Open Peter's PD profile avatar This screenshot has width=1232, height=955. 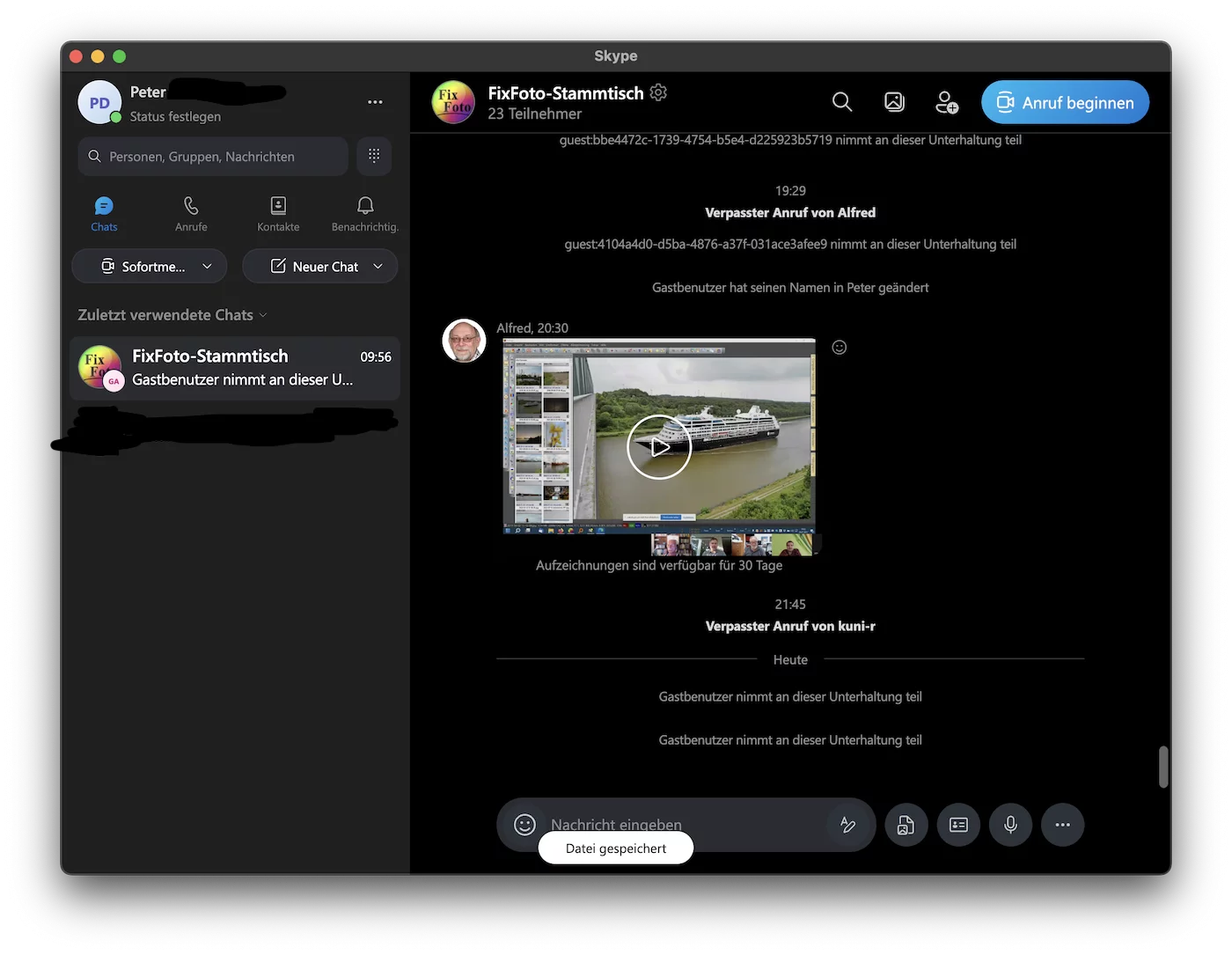pyautogui.click(x=99, y=102)
